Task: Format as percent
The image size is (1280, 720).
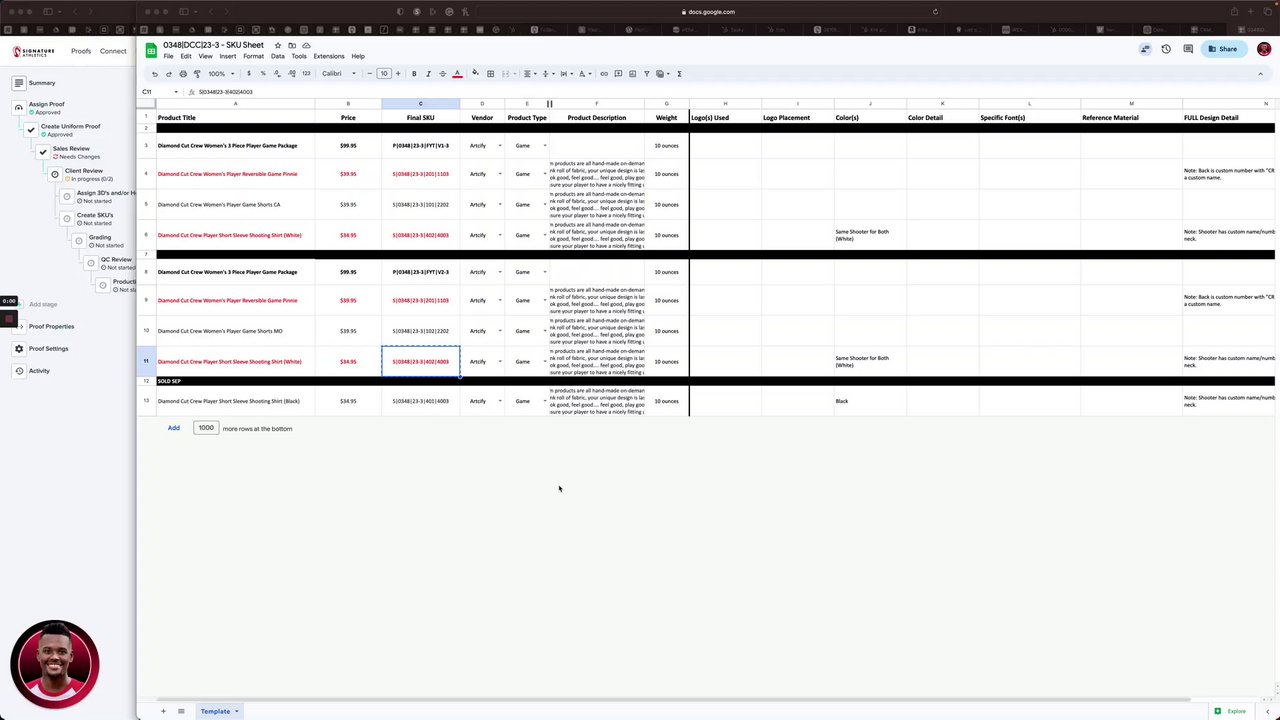Action: click(263, 73)
